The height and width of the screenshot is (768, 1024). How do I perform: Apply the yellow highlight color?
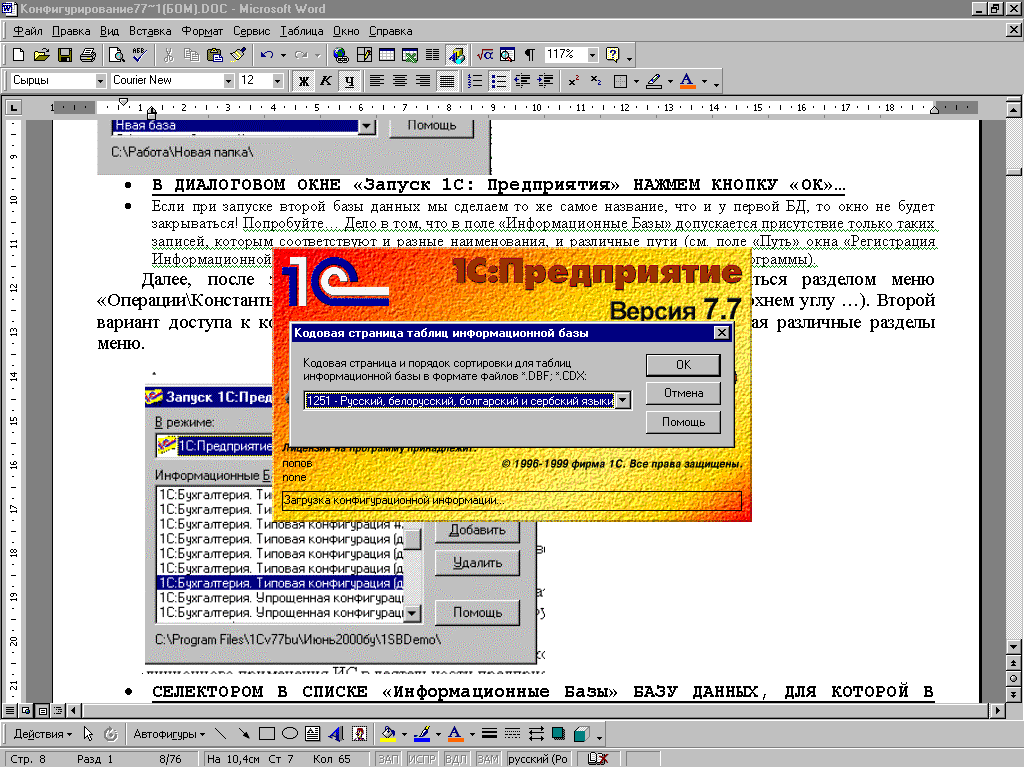pyautogui.click(x=654, y=81)
